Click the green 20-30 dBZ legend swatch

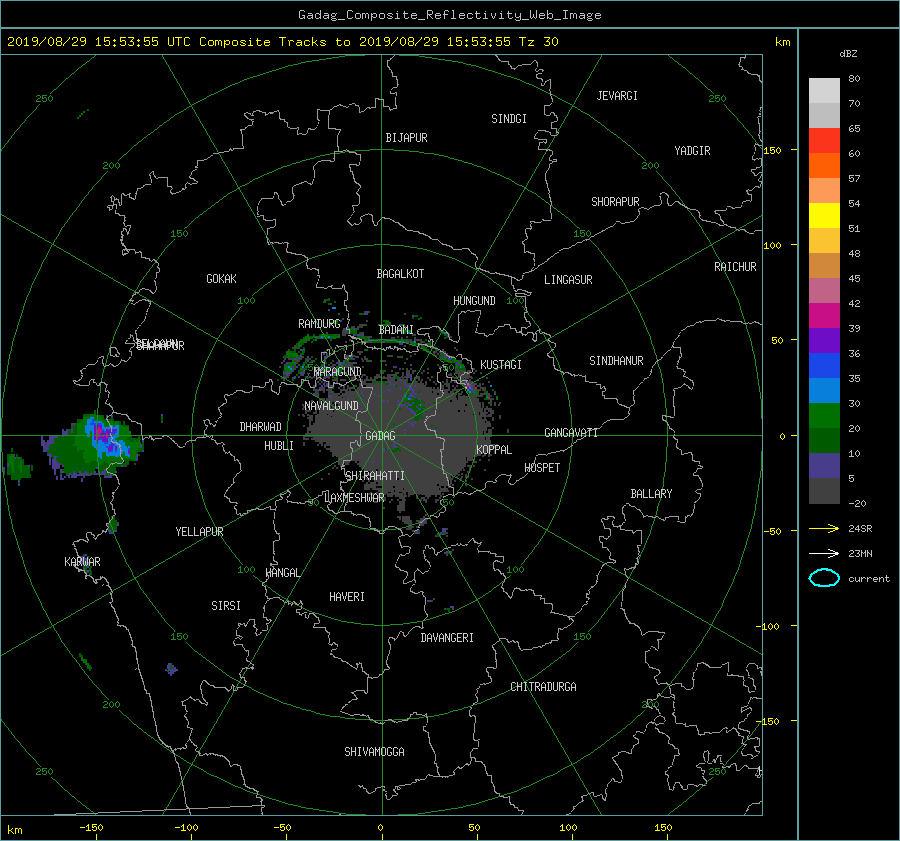[824, 416]
